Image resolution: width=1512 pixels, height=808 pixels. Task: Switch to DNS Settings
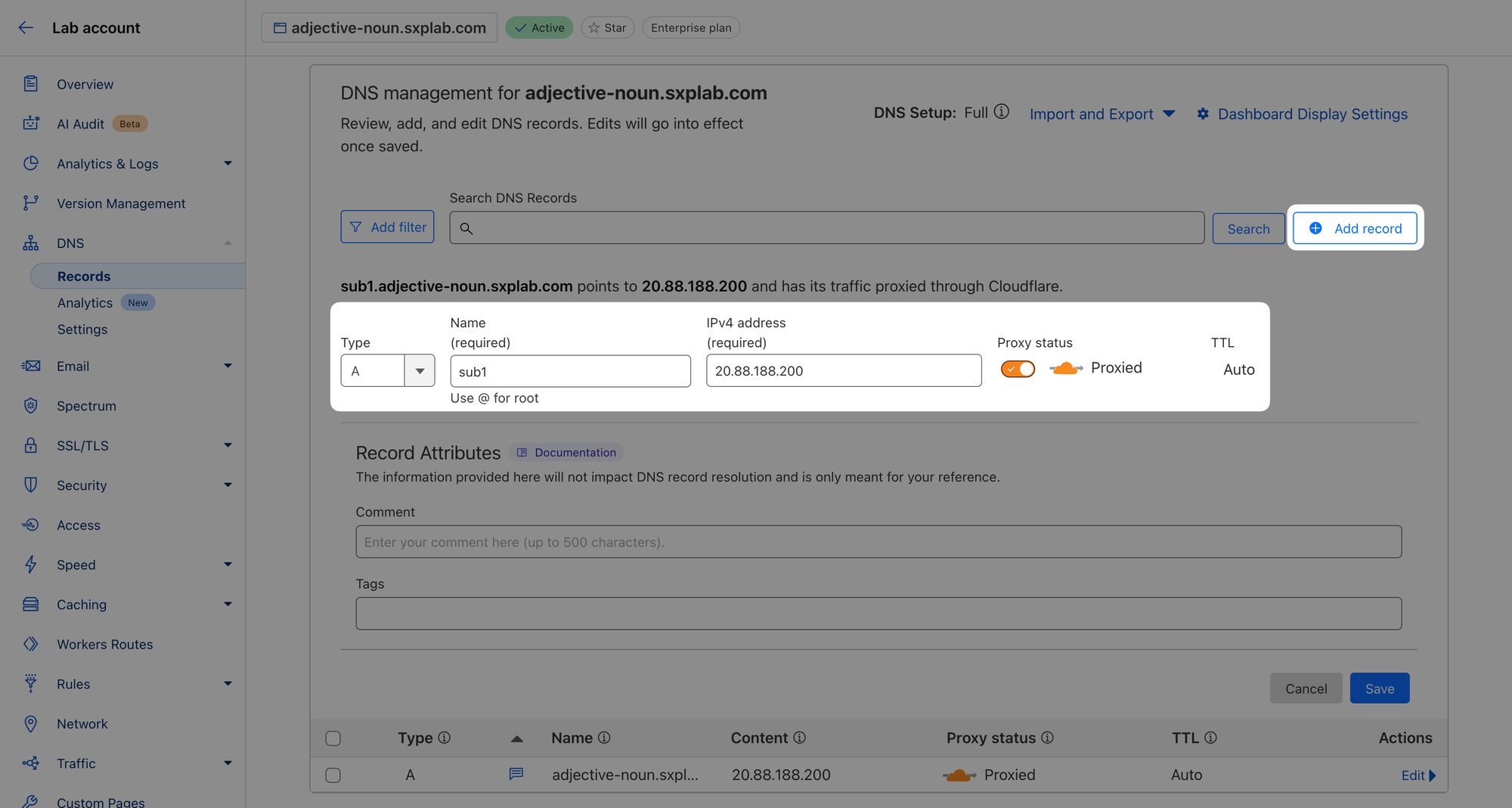[82, 329]
